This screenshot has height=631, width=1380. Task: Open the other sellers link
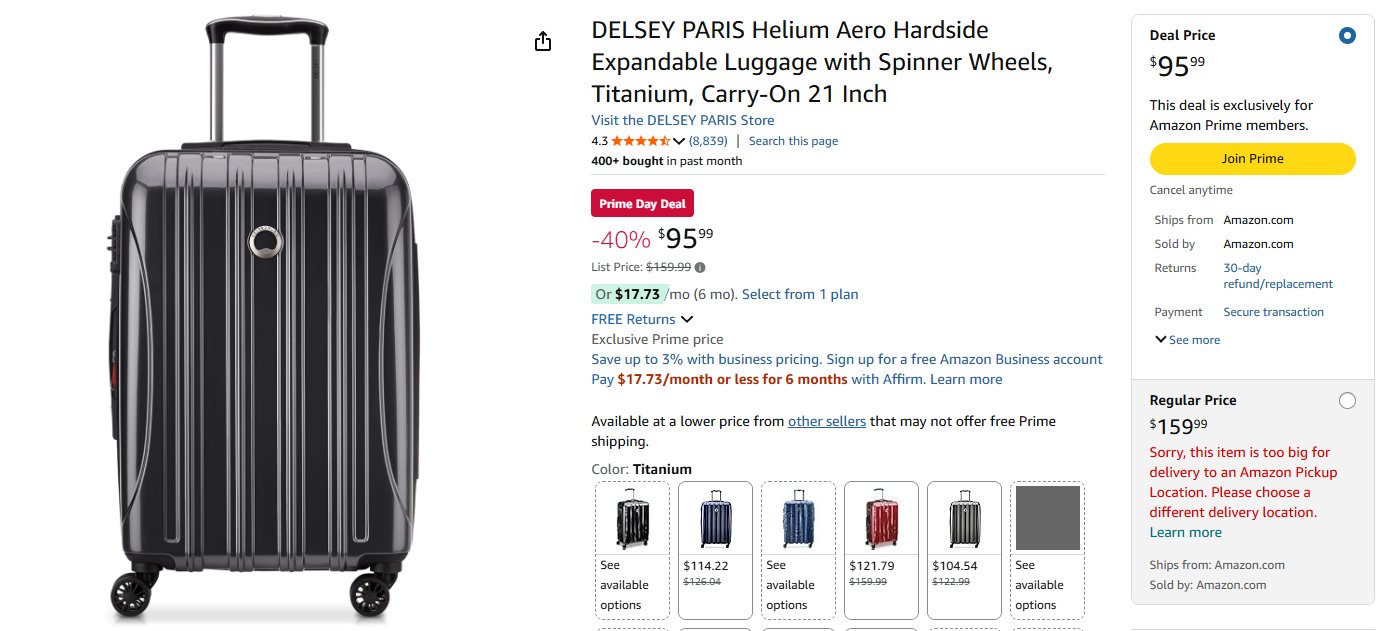[x=827, y=421]
